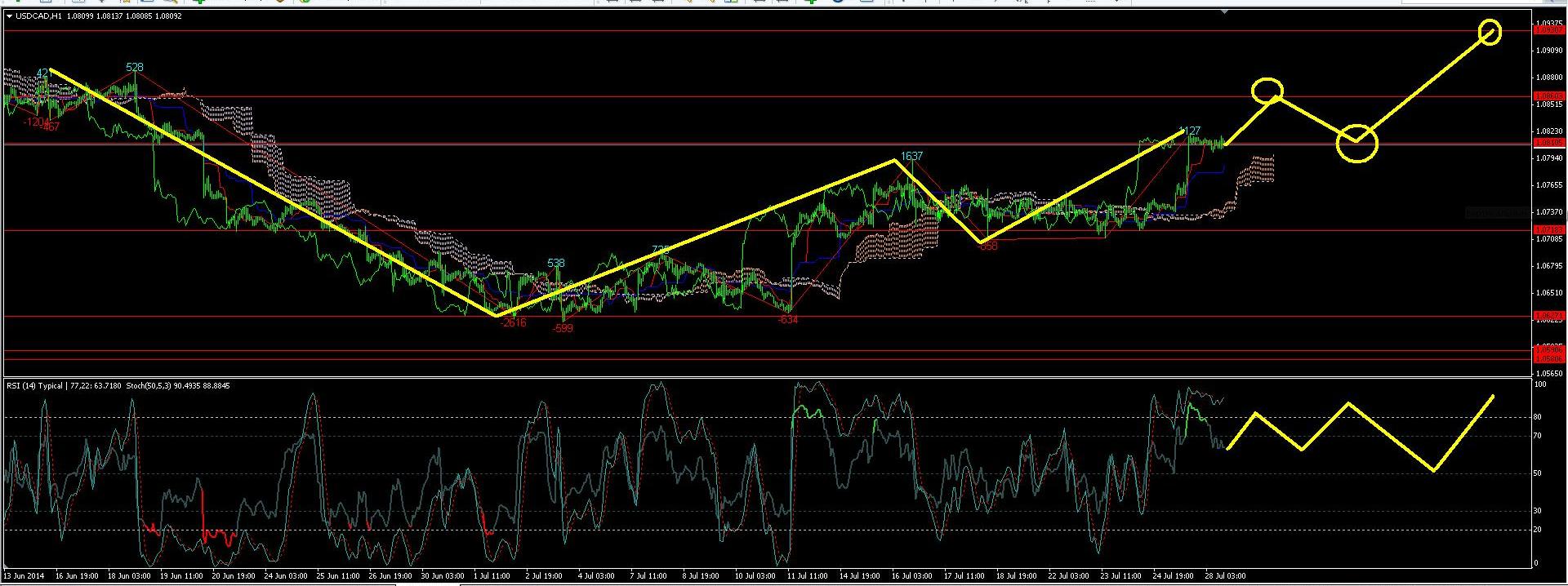Viewport: 1568px width, 586px height.
Task: Click the RSI (14) Typical indicator label
Action: [36, 385]
